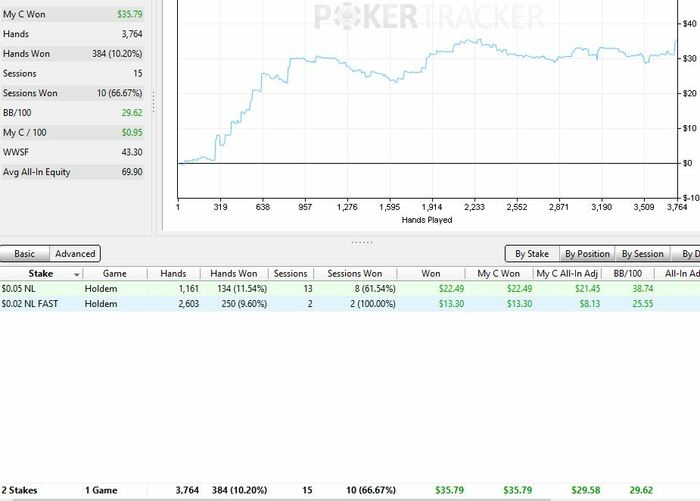Sort by the Hands column header
The image size is (700, 501).
click(x=173, y=274)
